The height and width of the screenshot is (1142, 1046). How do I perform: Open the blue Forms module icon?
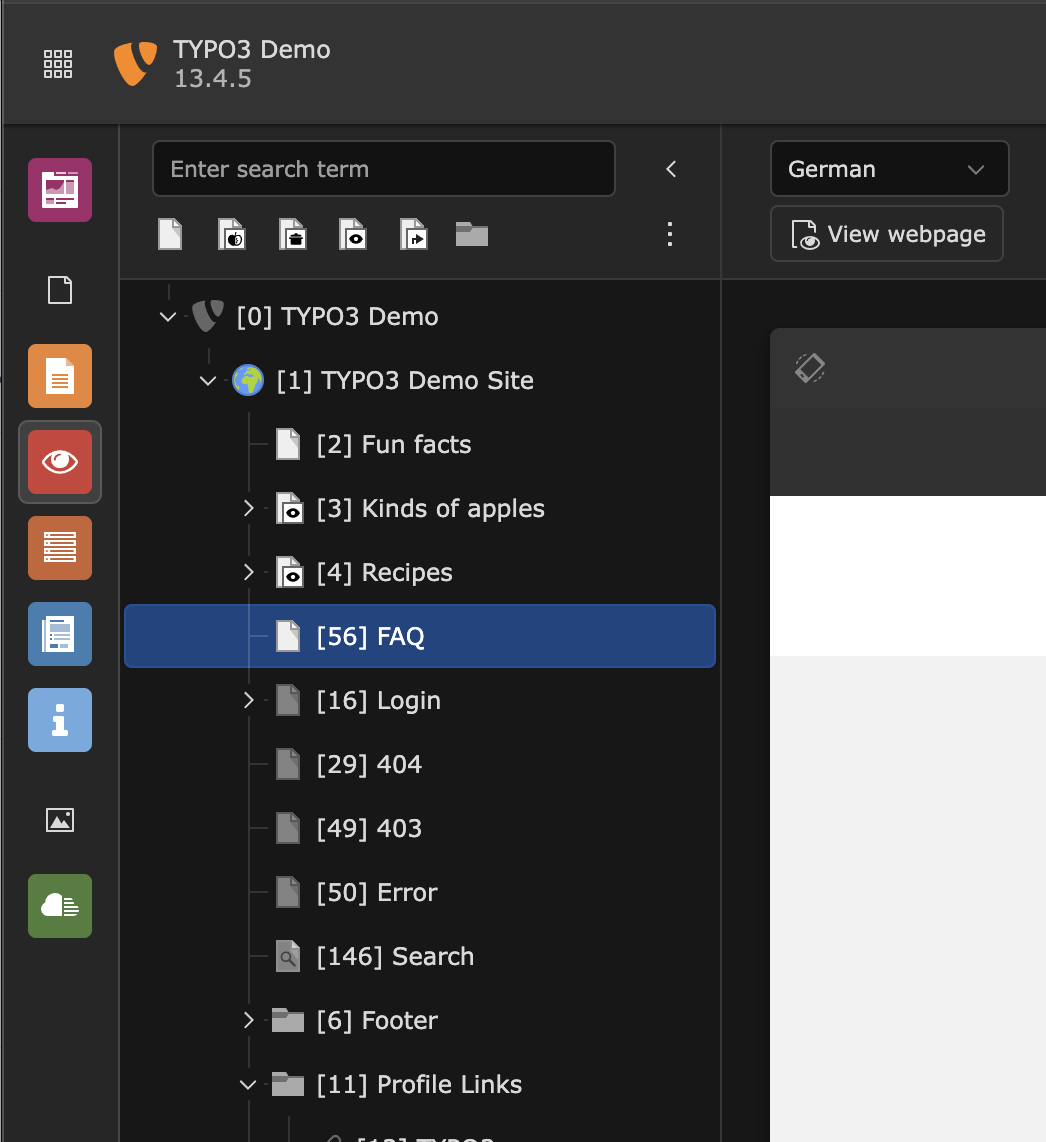point(60,634)
